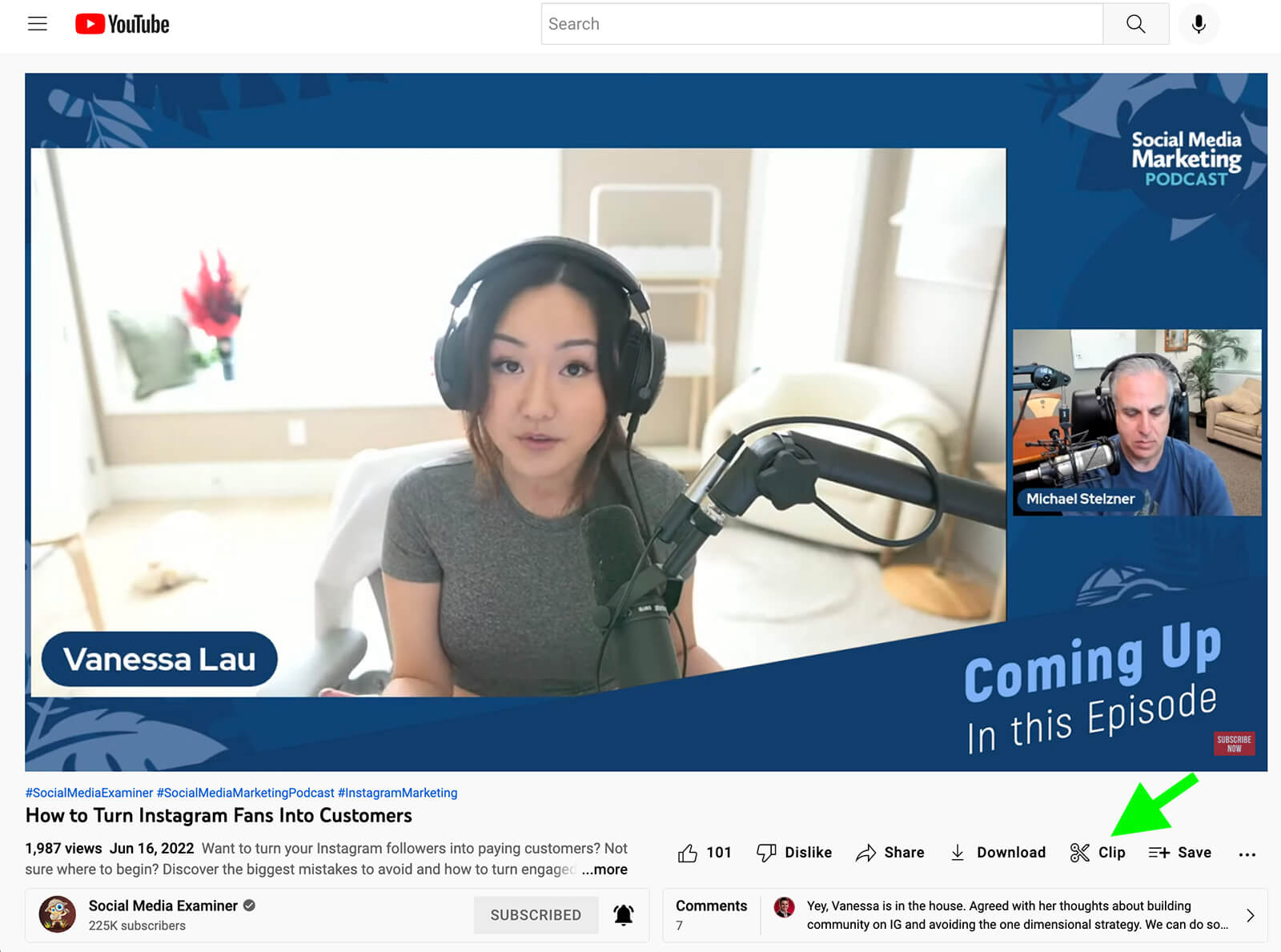Screen dimensions: 1281x952
Task: Toggle the notification bell
Action: 623,914
